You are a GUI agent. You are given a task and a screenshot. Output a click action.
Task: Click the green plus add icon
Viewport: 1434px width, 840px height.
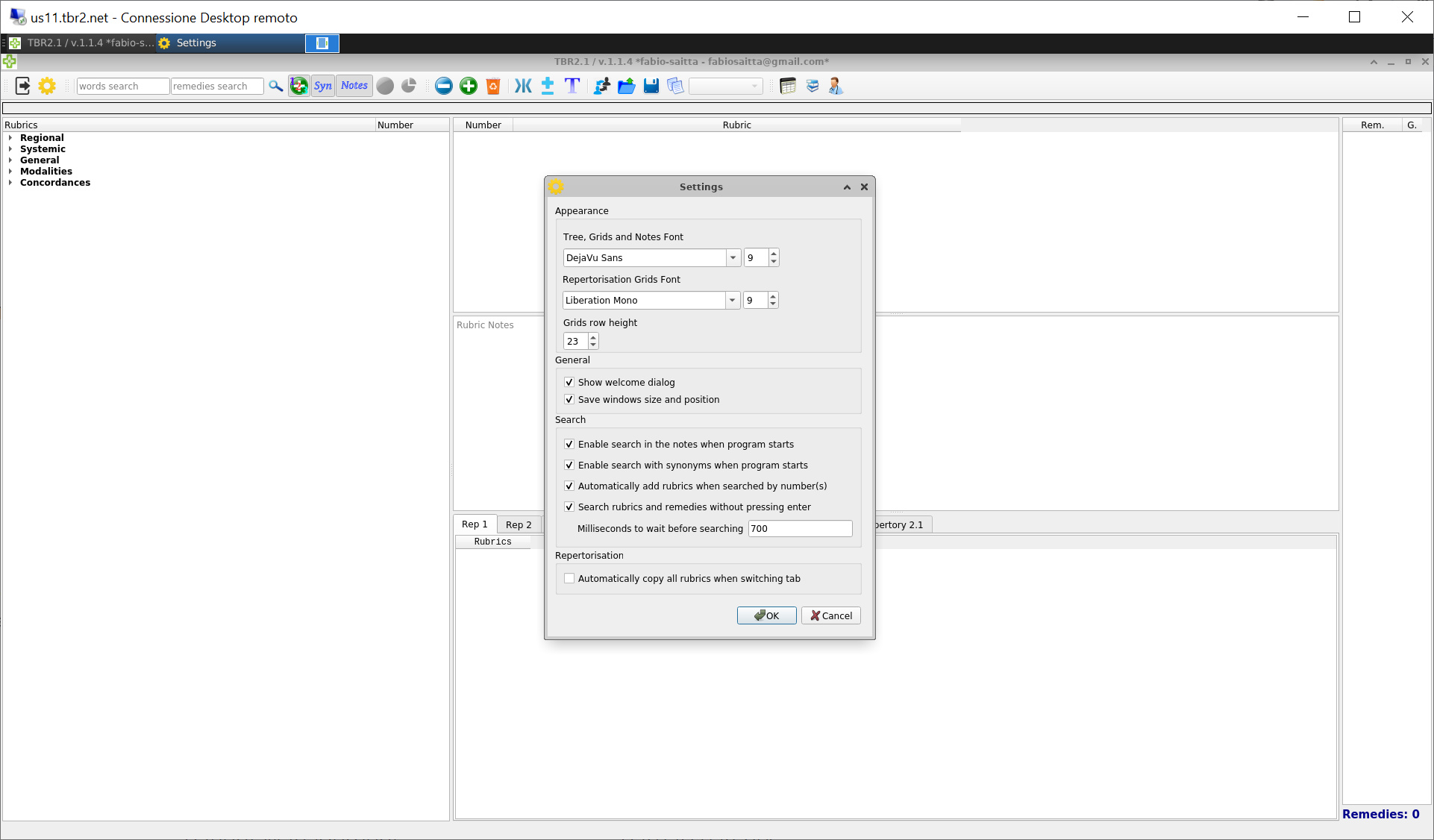(x=469, y=86)
